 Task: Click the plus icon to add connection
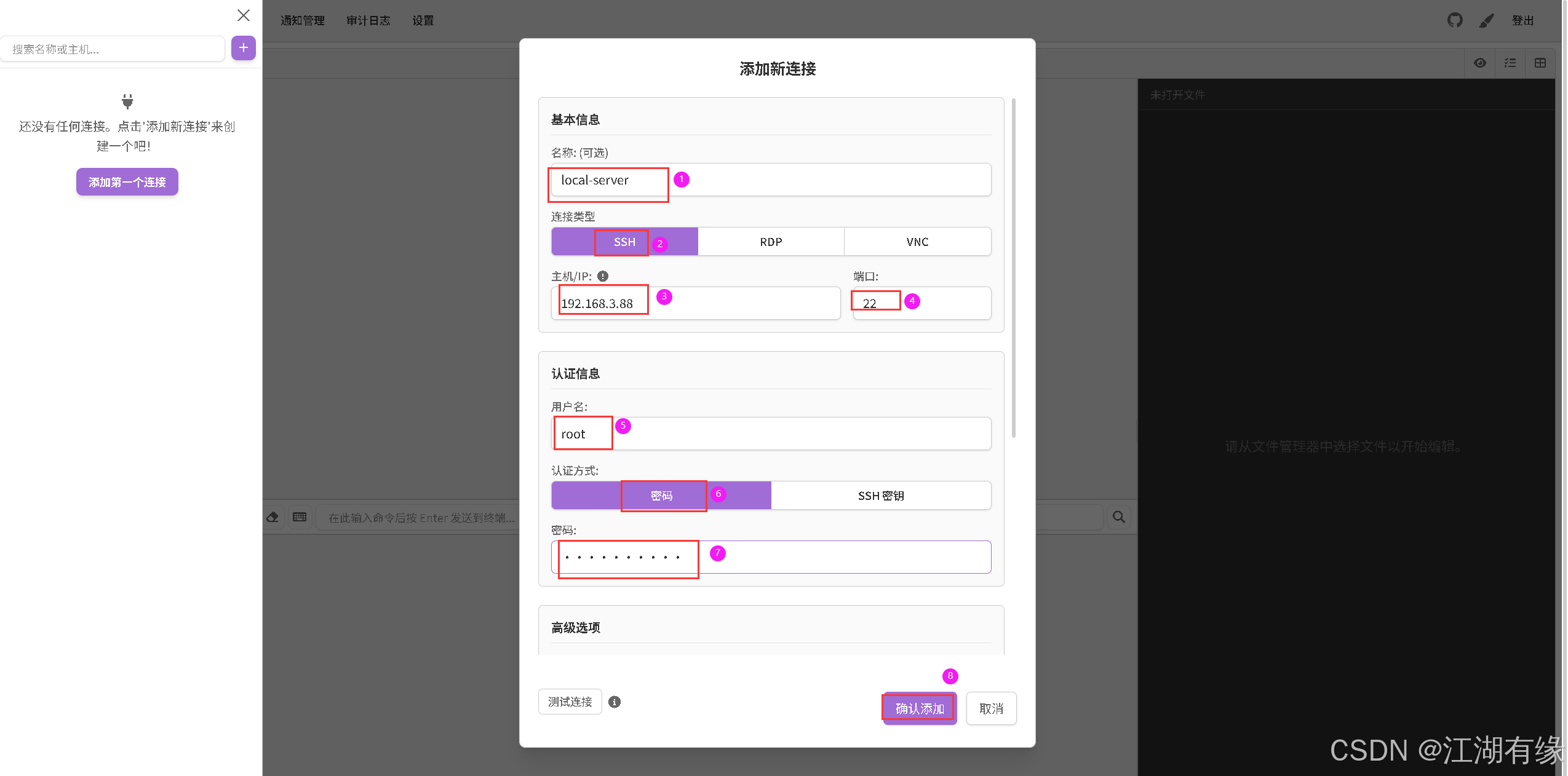(243, 48)
